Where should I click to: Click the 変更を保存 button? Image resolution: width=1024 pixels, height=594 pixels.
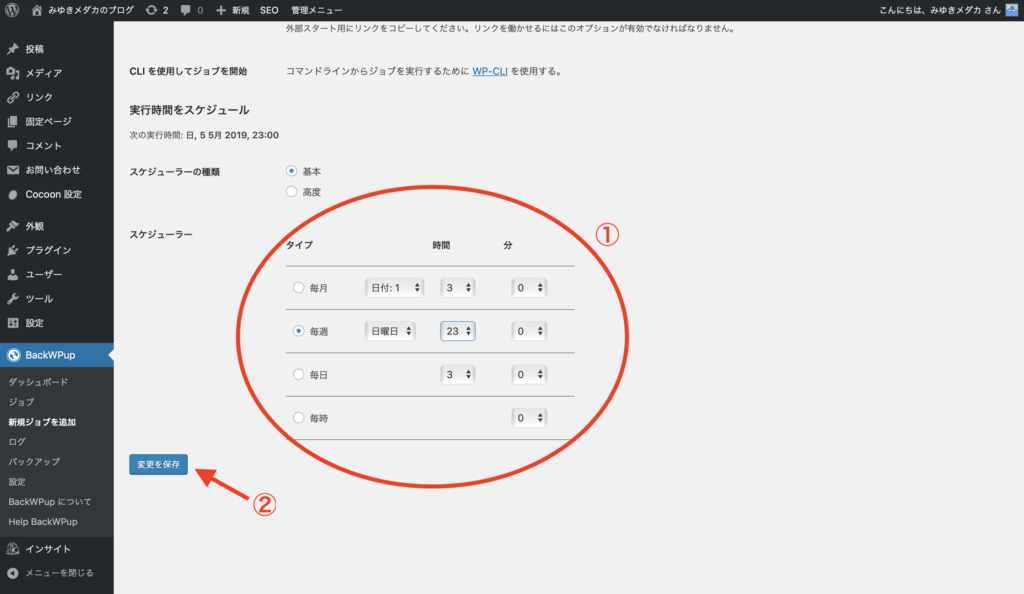[159, 464]
